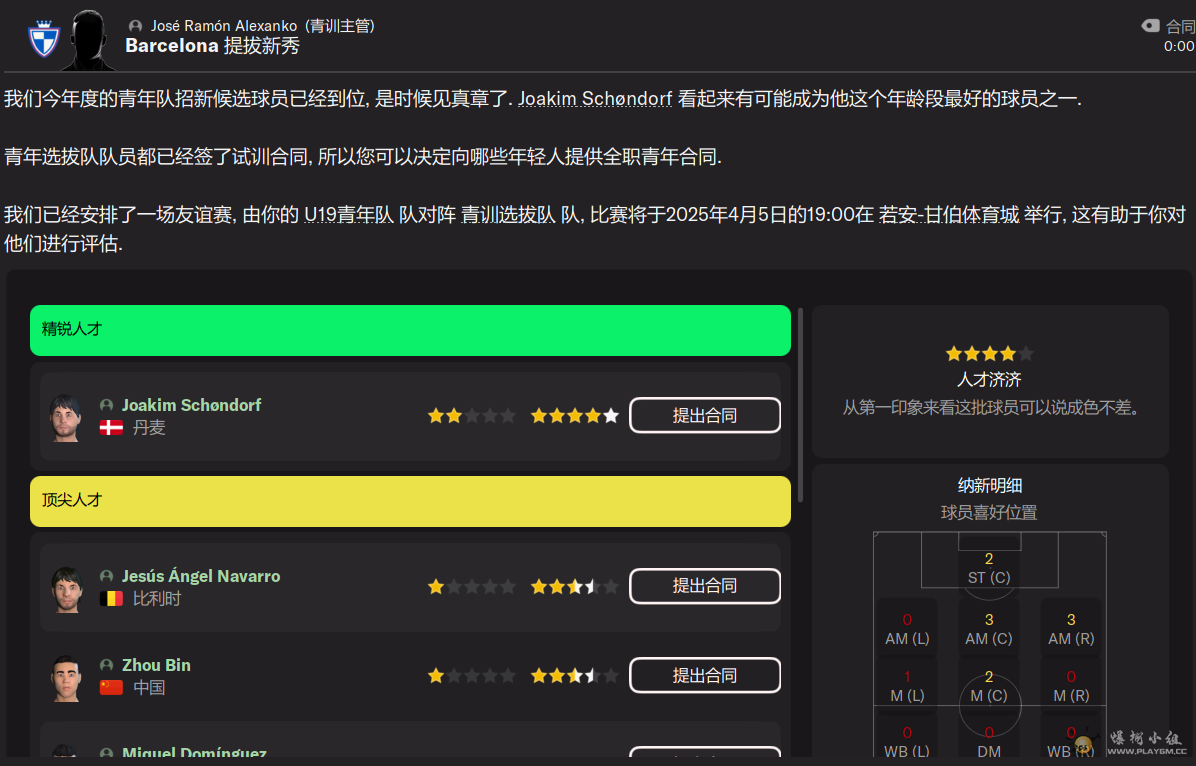The image size is (1196, 766).
Task: Click the Denmark flag under Joakim Schøndorf
Action: [111, 428]
